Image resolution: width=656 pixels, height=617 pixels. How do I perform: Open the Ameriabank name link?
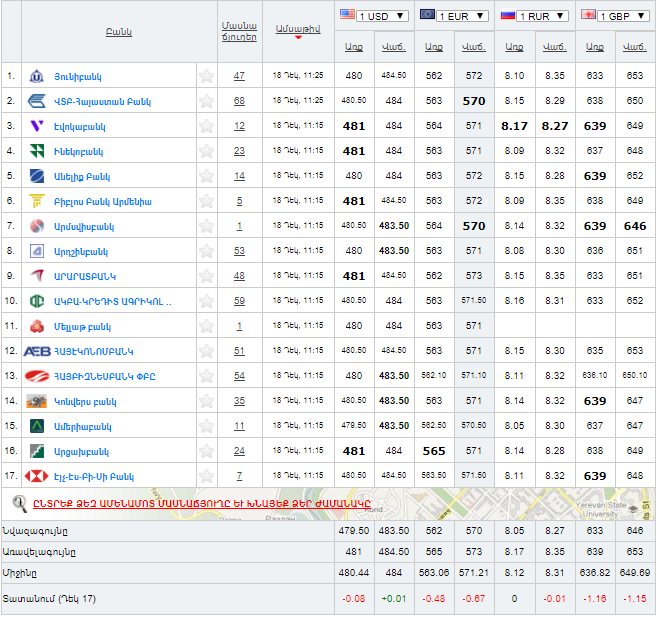click(83, 427)
